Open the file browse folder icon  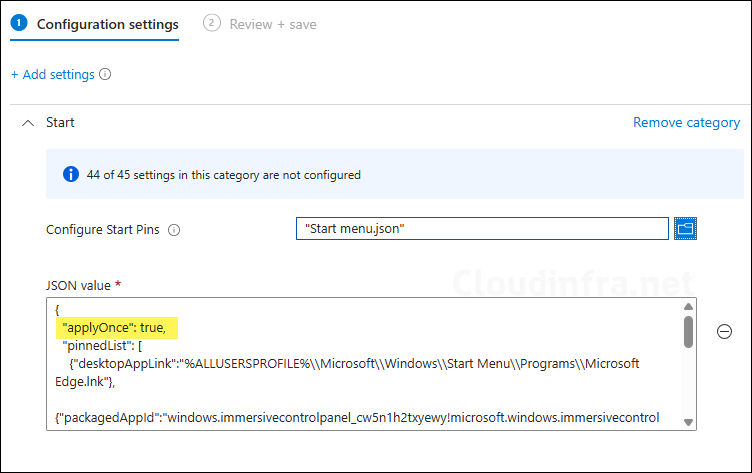[x=685, y=228]
